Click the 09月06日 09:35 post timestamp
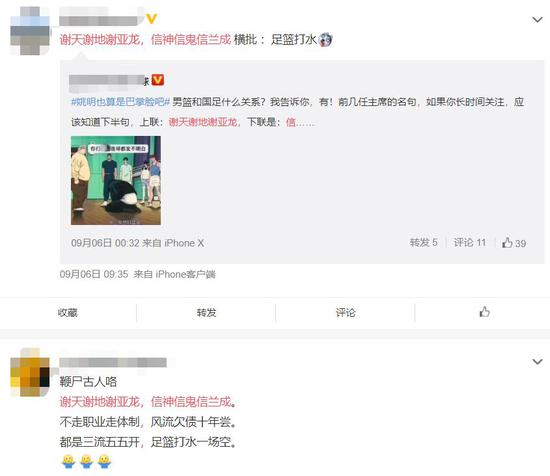This screenshot has width=550, height=476. click(x=94, y=274)
